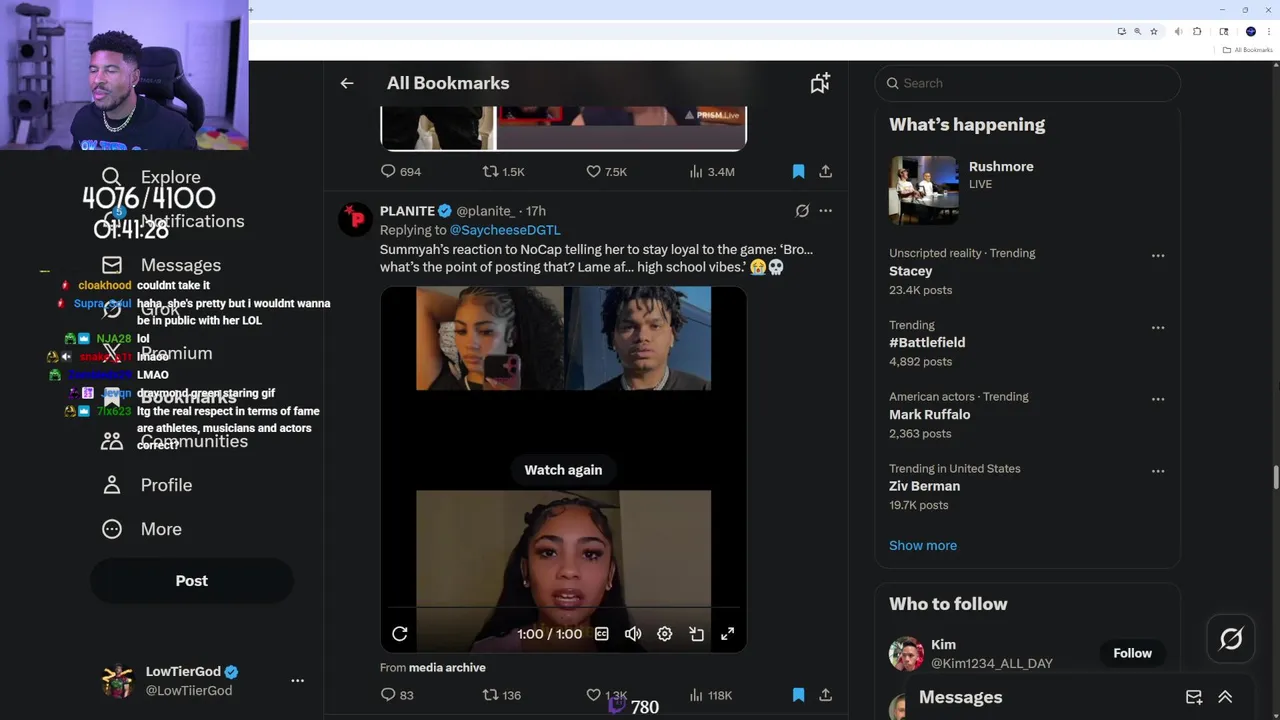1280x720 pixels.
Task: Click Watch again on the video
Action: click(x=563, y=470)
